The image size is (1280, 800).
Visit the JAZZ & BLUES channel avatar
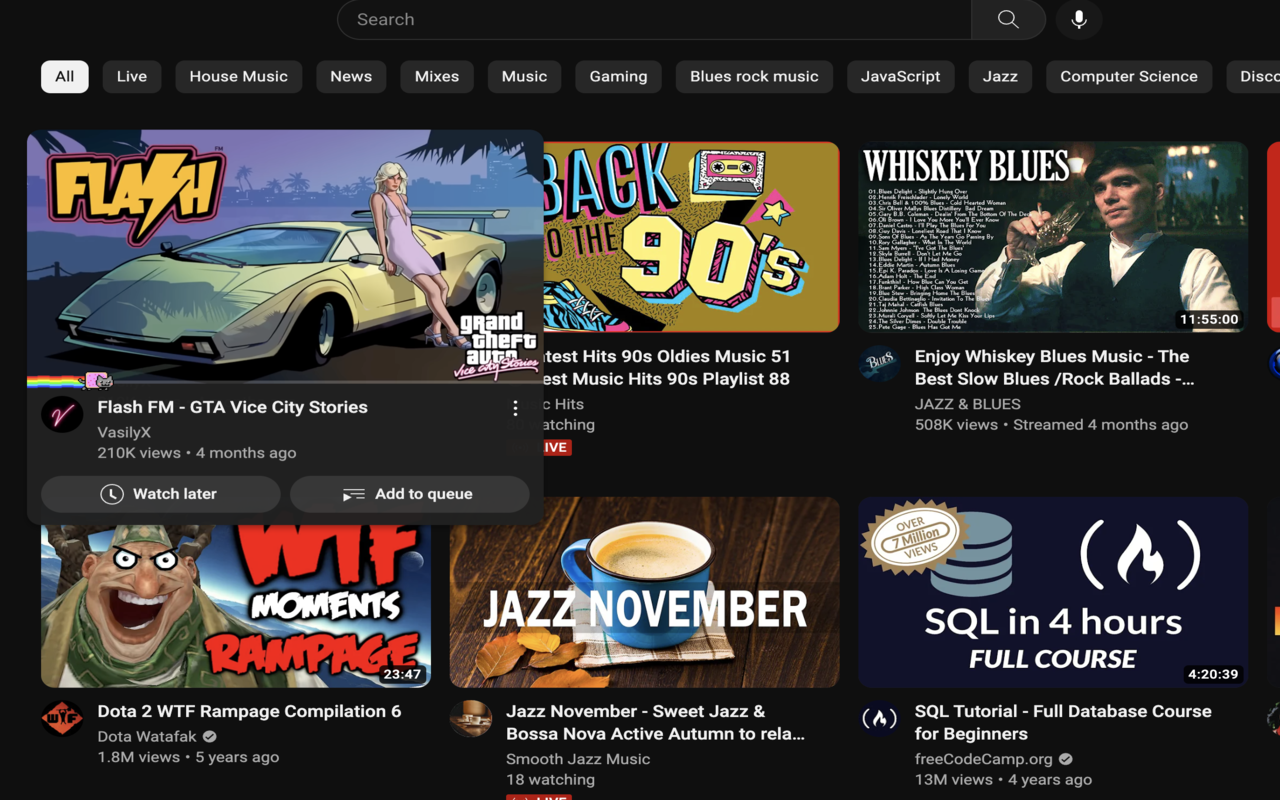click(x=879, y=363)
